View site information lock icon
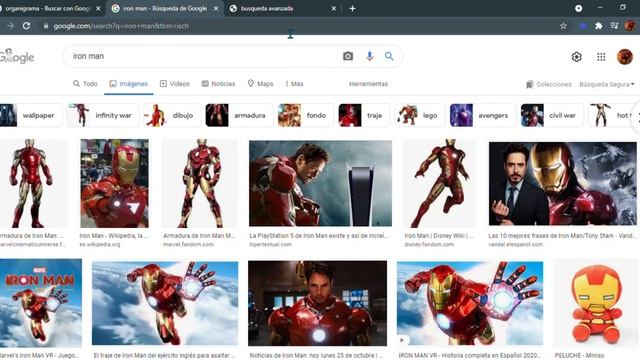This screenshot has width=640, height=360. coord(46,26)
